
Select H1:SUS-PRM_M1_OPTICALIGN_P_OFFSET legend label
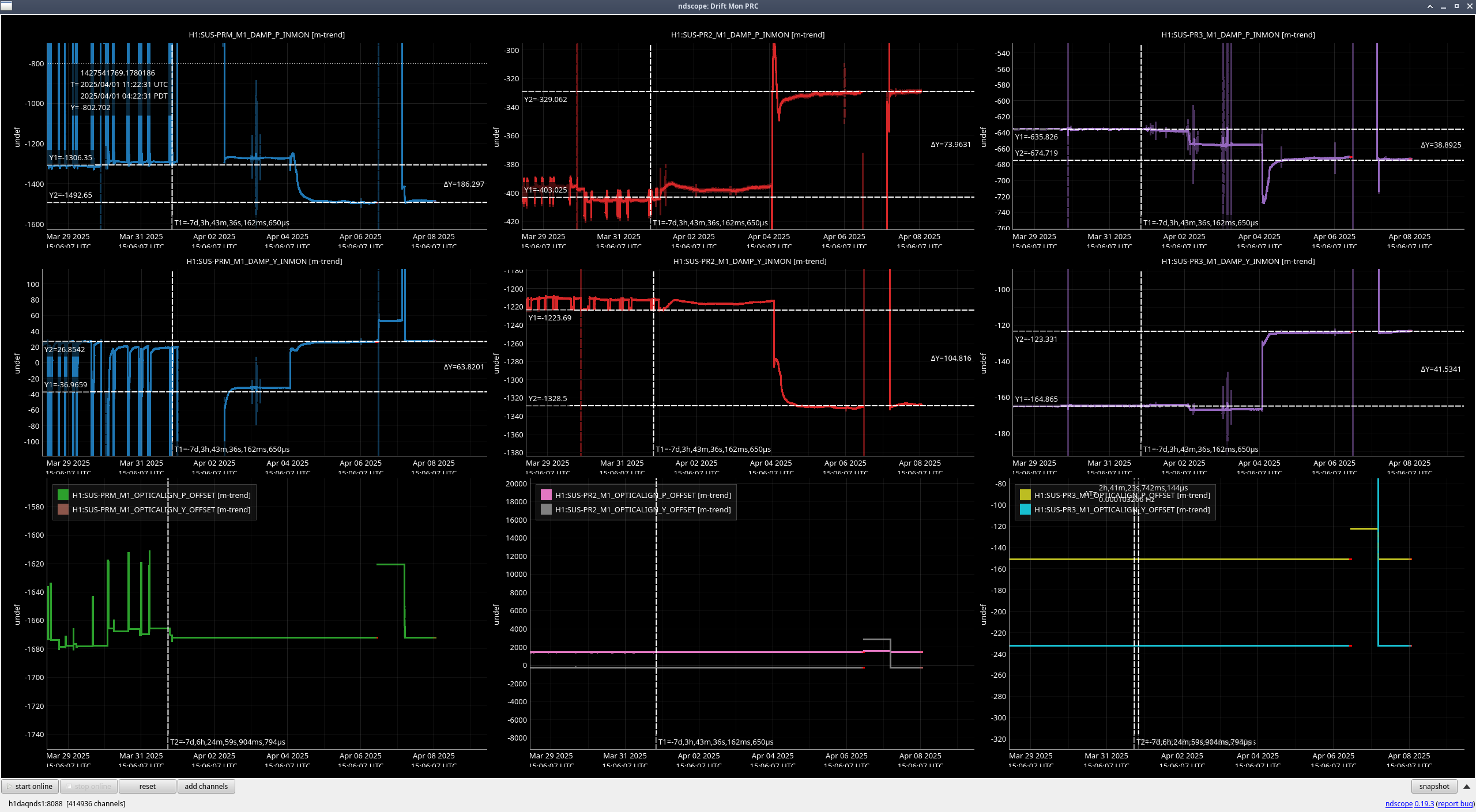pyautogui.click(x=161, y=495)
